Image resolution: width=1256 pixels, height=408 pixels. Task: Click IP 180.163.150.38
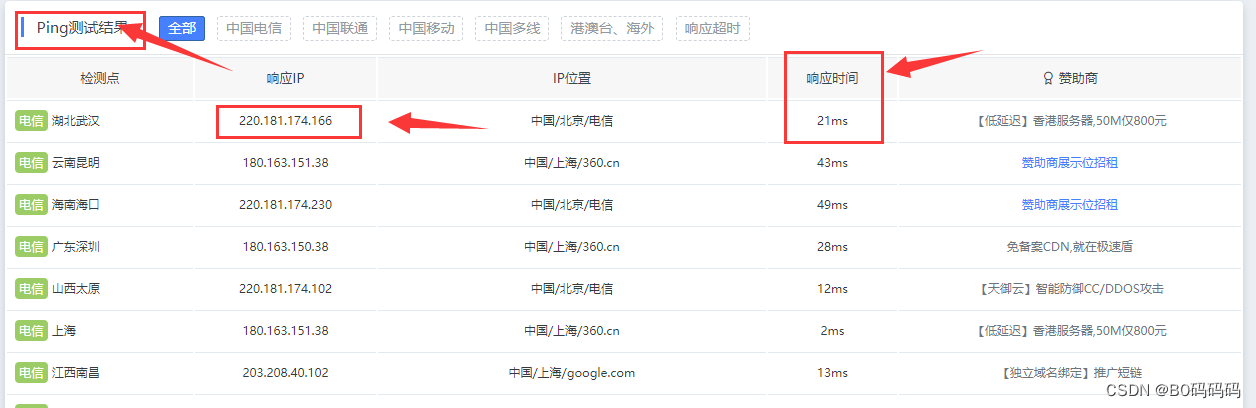tap(285, 247)
